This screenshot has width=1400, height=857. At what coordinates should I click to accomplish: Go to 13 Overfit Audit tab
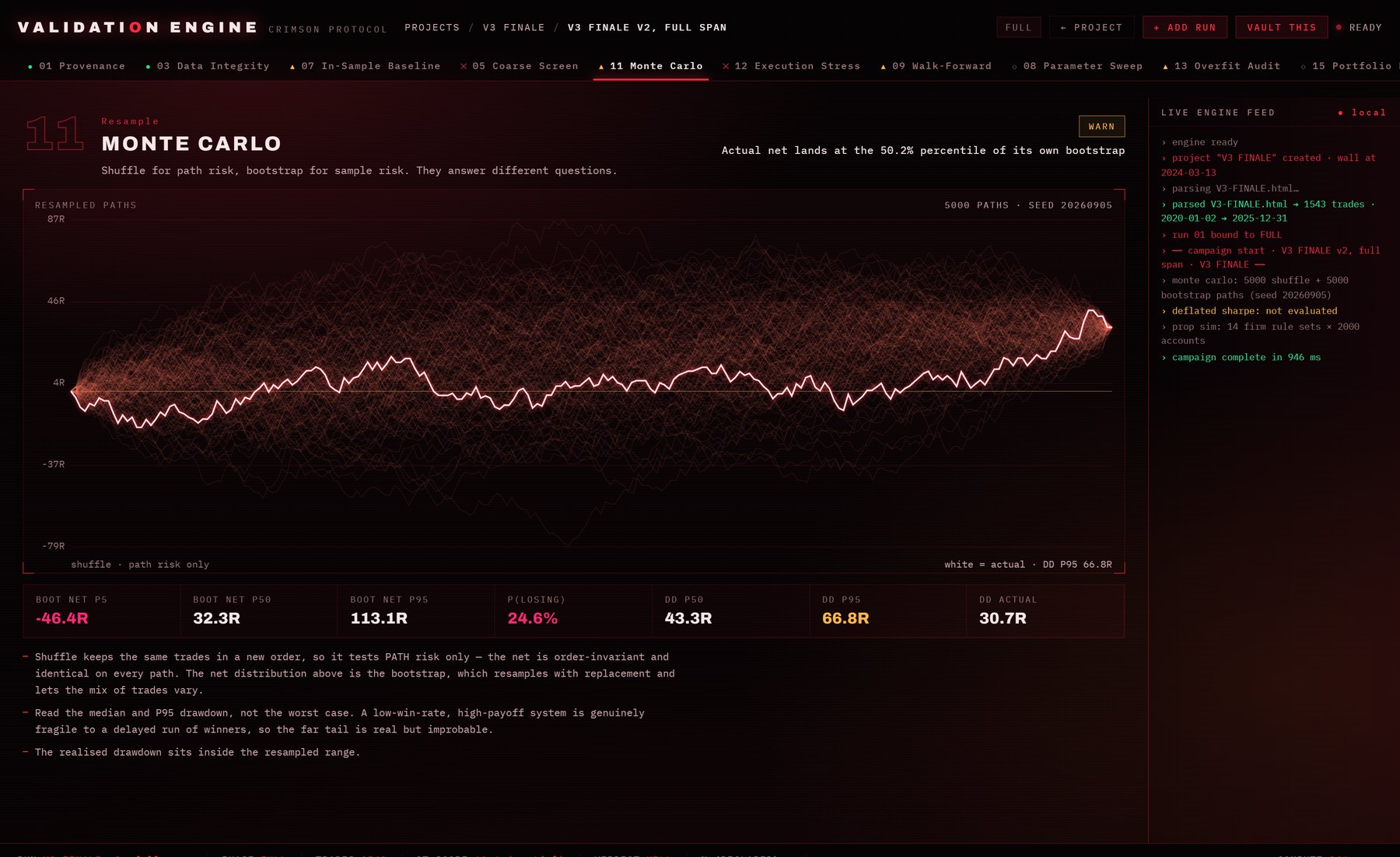pos(1221,66)
